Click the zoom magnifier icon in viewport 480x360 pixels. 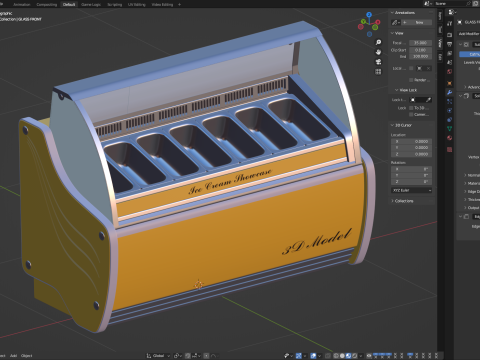tap(378, 42)
